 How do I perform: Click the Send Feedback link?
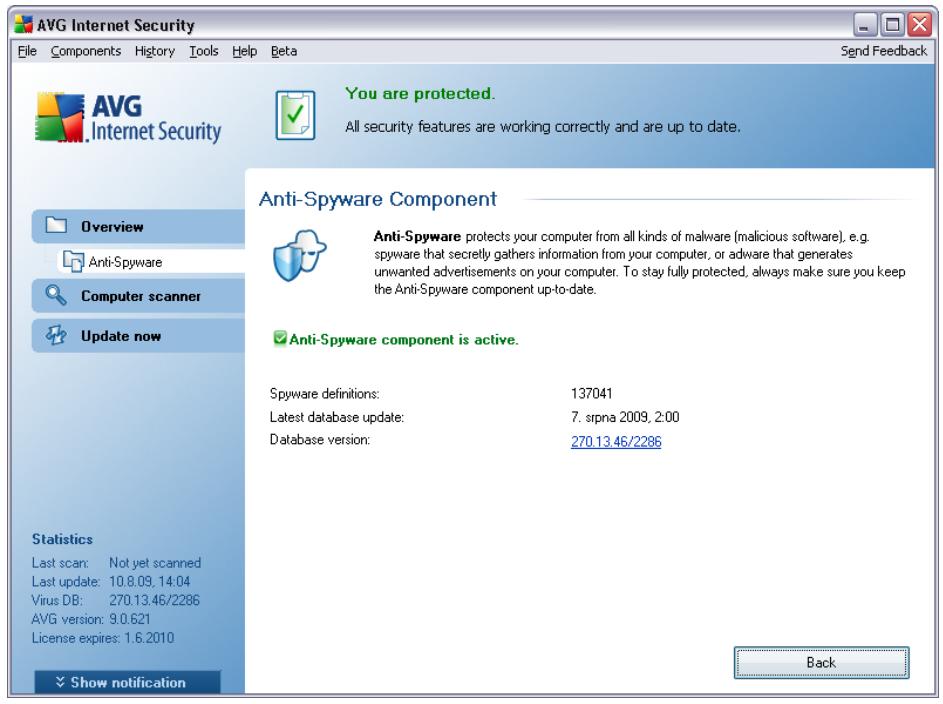pos(883,51)
